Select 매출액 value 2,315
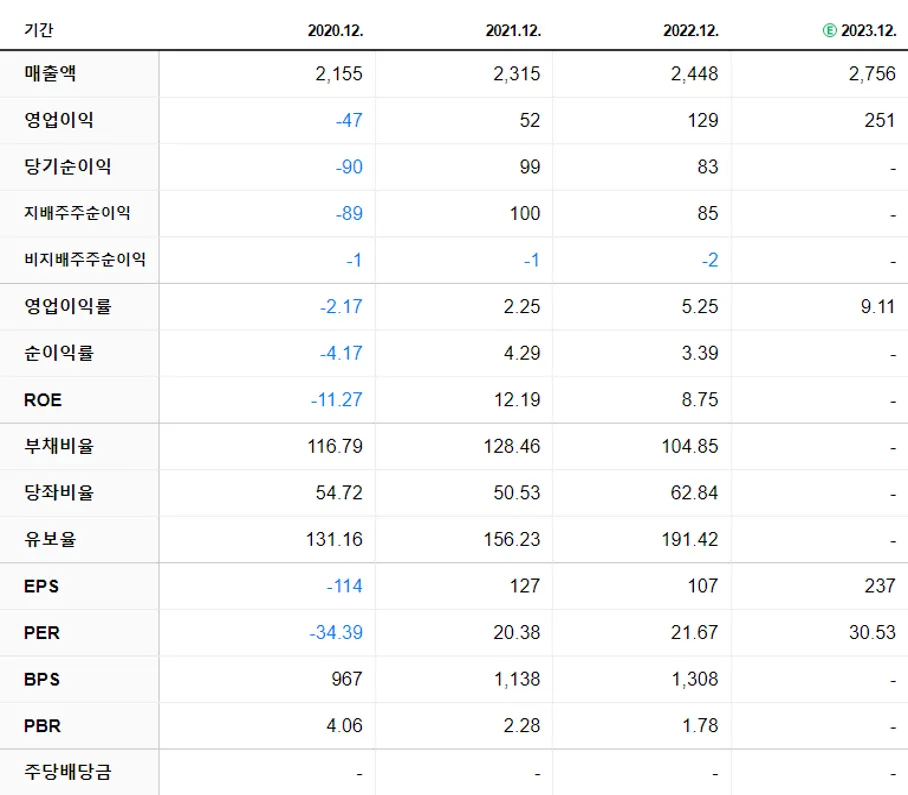The height and width of the screenshot is (795, 908). click(517, 74)
